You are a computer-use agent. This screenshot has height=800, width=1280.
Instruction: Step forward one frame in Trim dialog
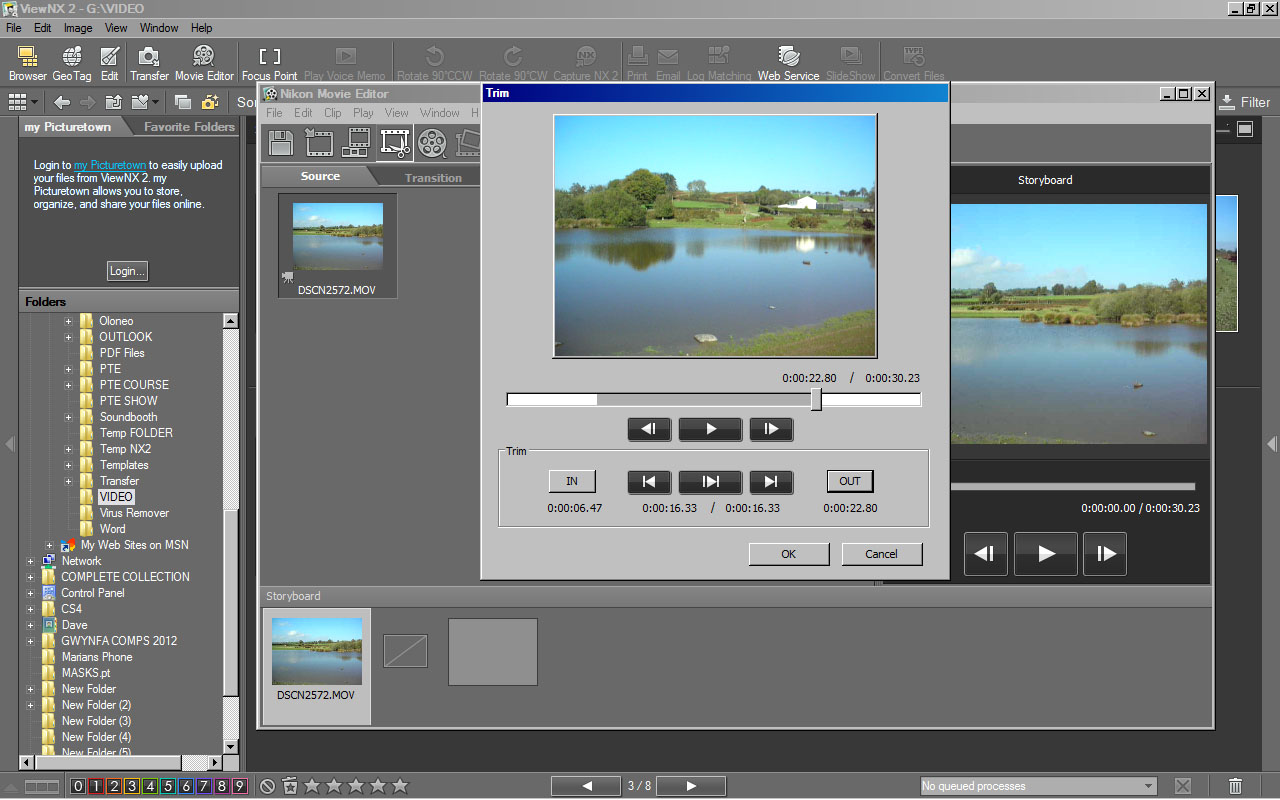(x=771, y=429)
